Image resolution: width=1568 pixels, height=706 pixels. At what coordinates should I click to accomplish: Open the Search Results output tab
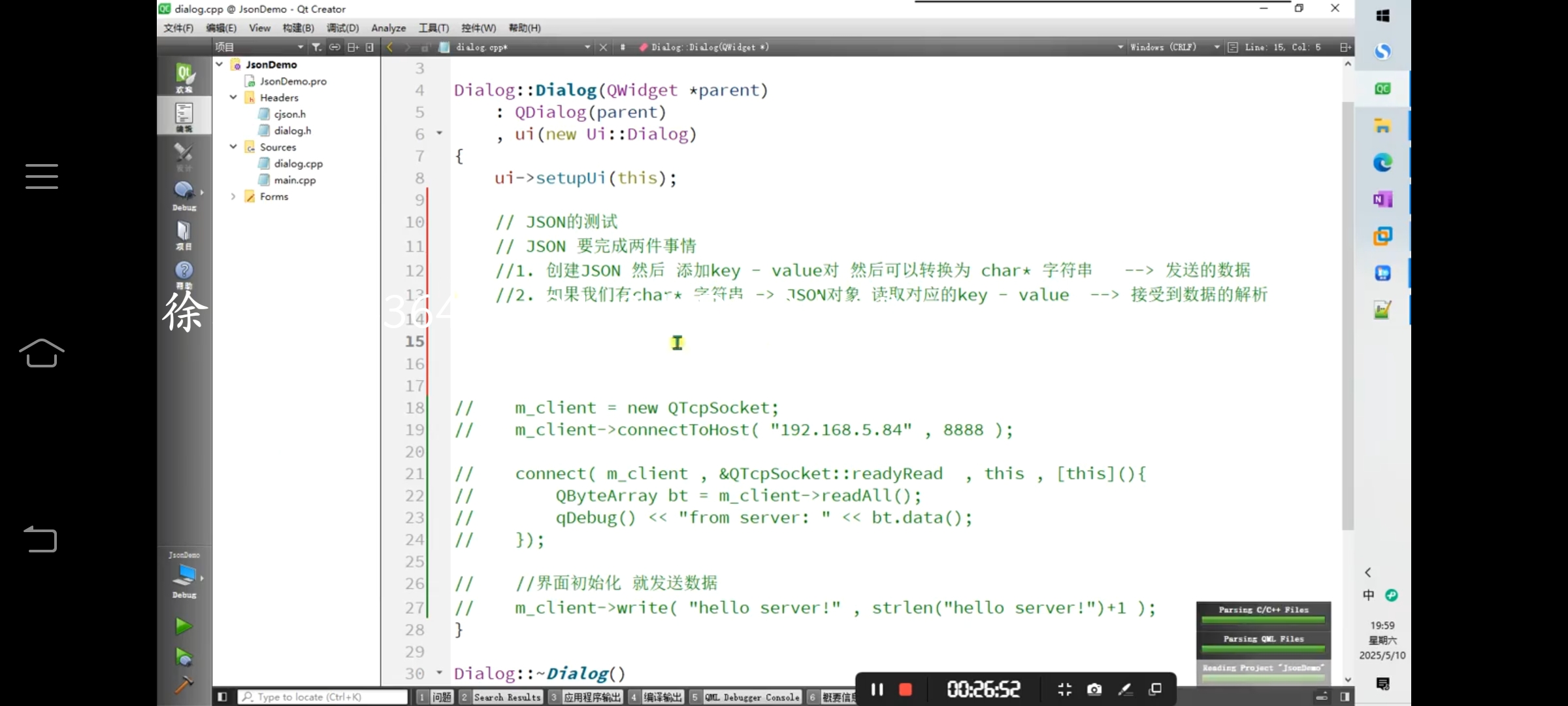pyautogui.click(x=506, y=698)
